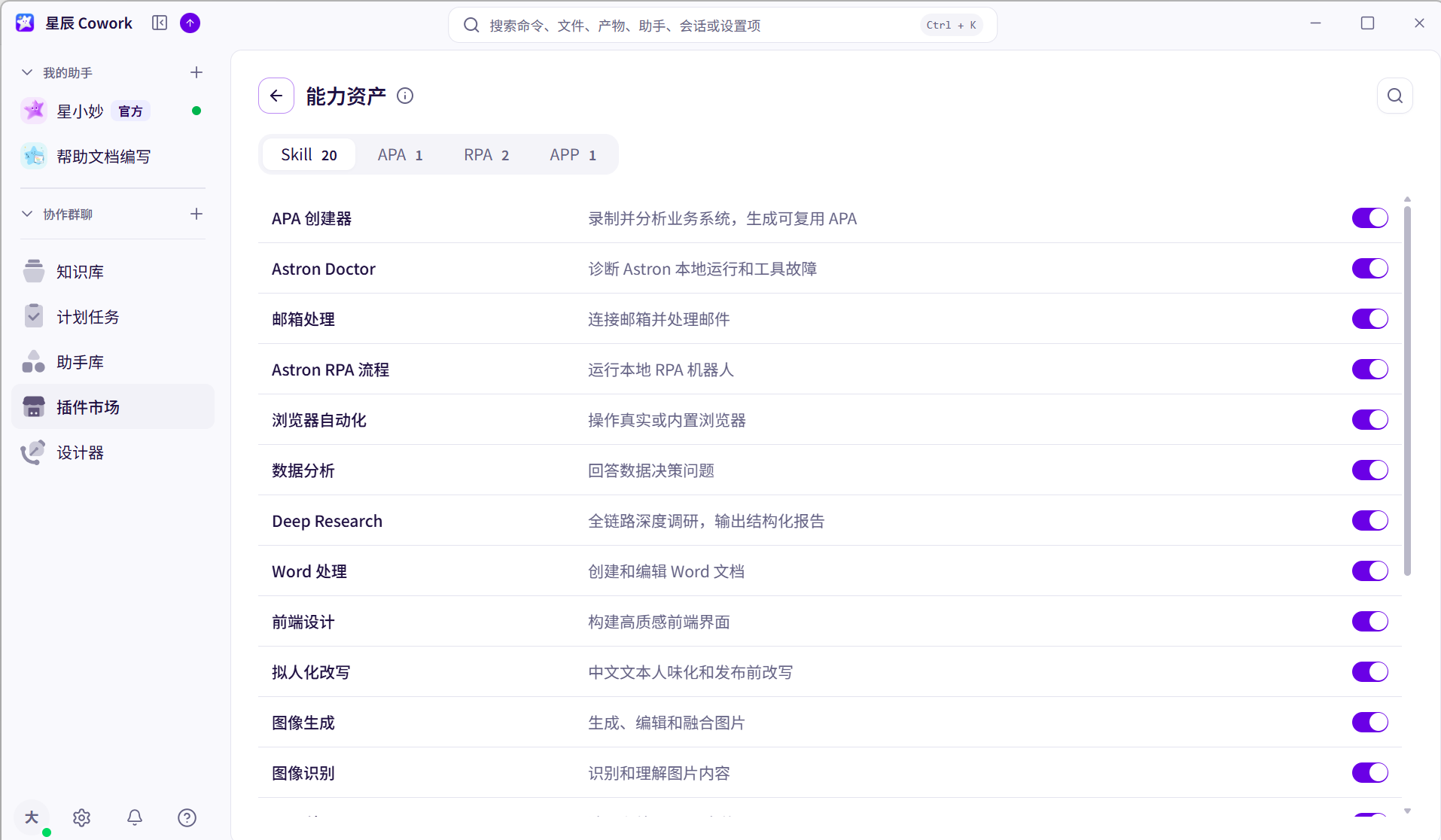Add a new 协作群聊 with plus icon
The height and width of the screenshot is (840, 1441).
(x=196, y=214)
